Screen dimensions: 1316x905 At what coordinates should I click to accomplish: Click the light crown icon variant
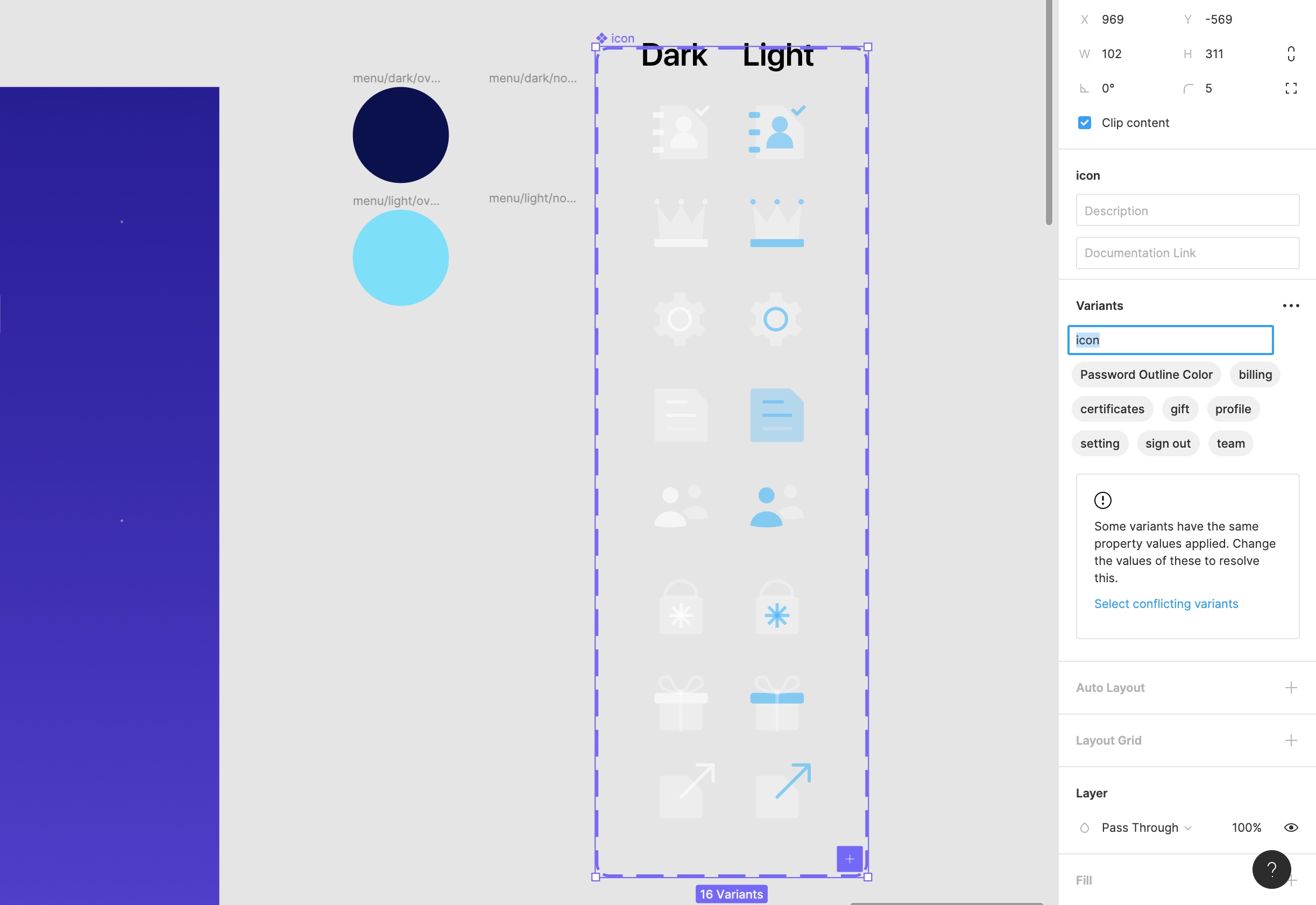777,222
